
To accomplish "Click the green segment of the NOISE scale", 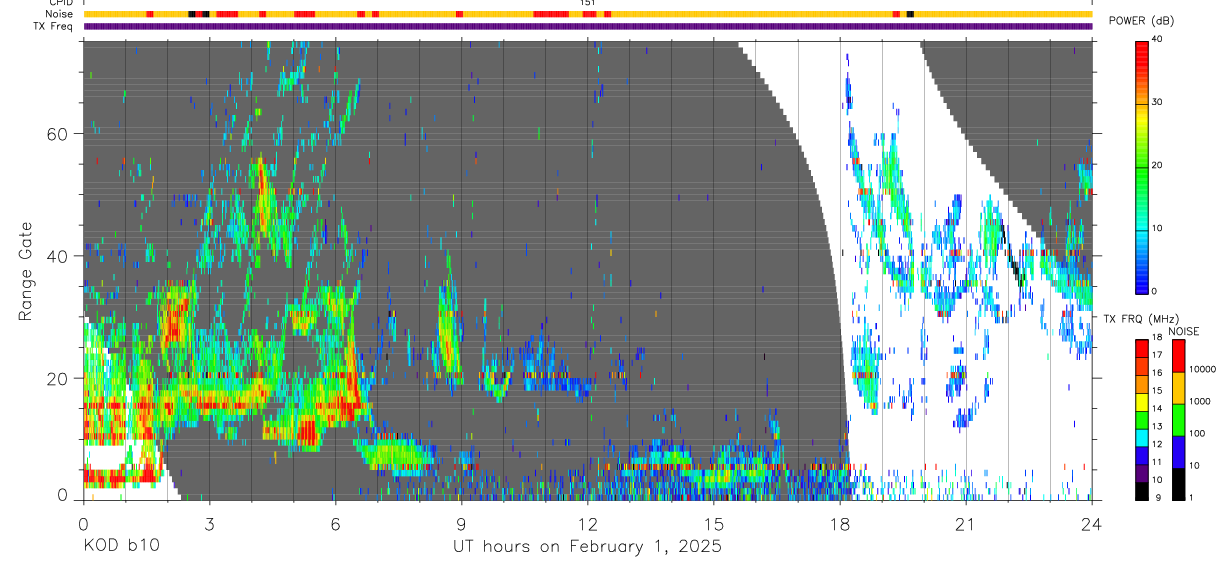I will point(1177,419).
